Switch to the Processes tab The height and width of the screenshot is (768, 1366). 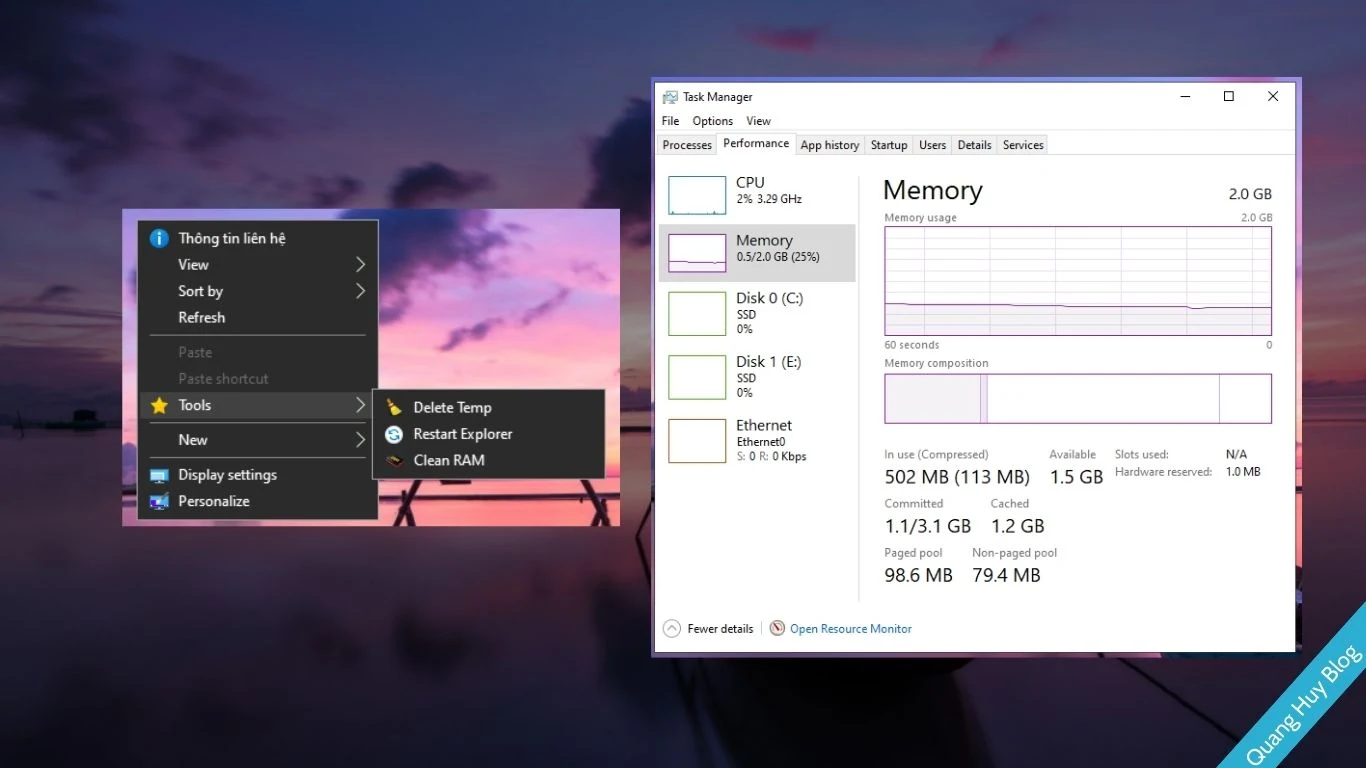(x=687, y=145)
